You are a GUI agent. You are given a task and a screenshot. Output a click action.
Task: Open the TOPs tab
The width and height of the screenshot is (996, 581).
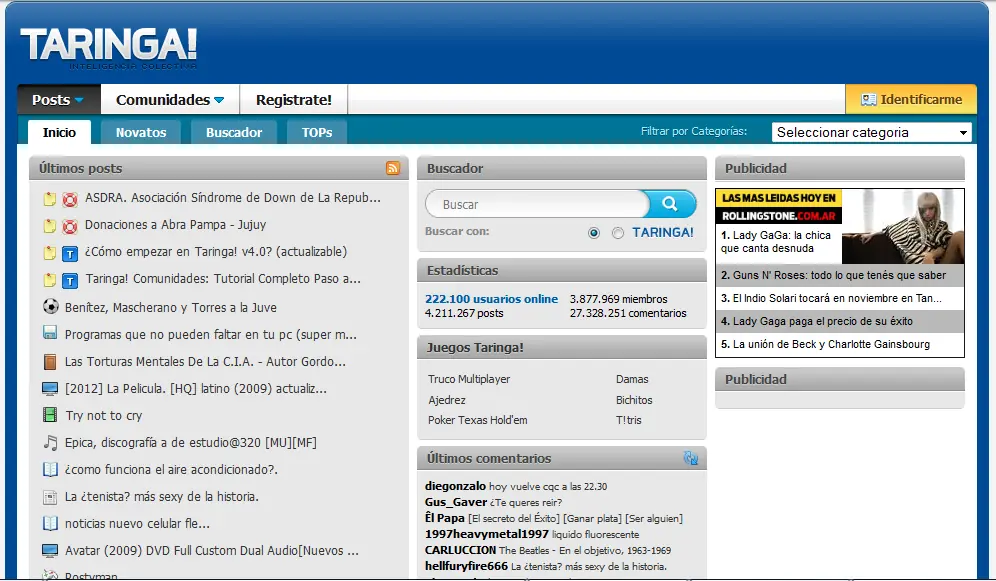317,132
